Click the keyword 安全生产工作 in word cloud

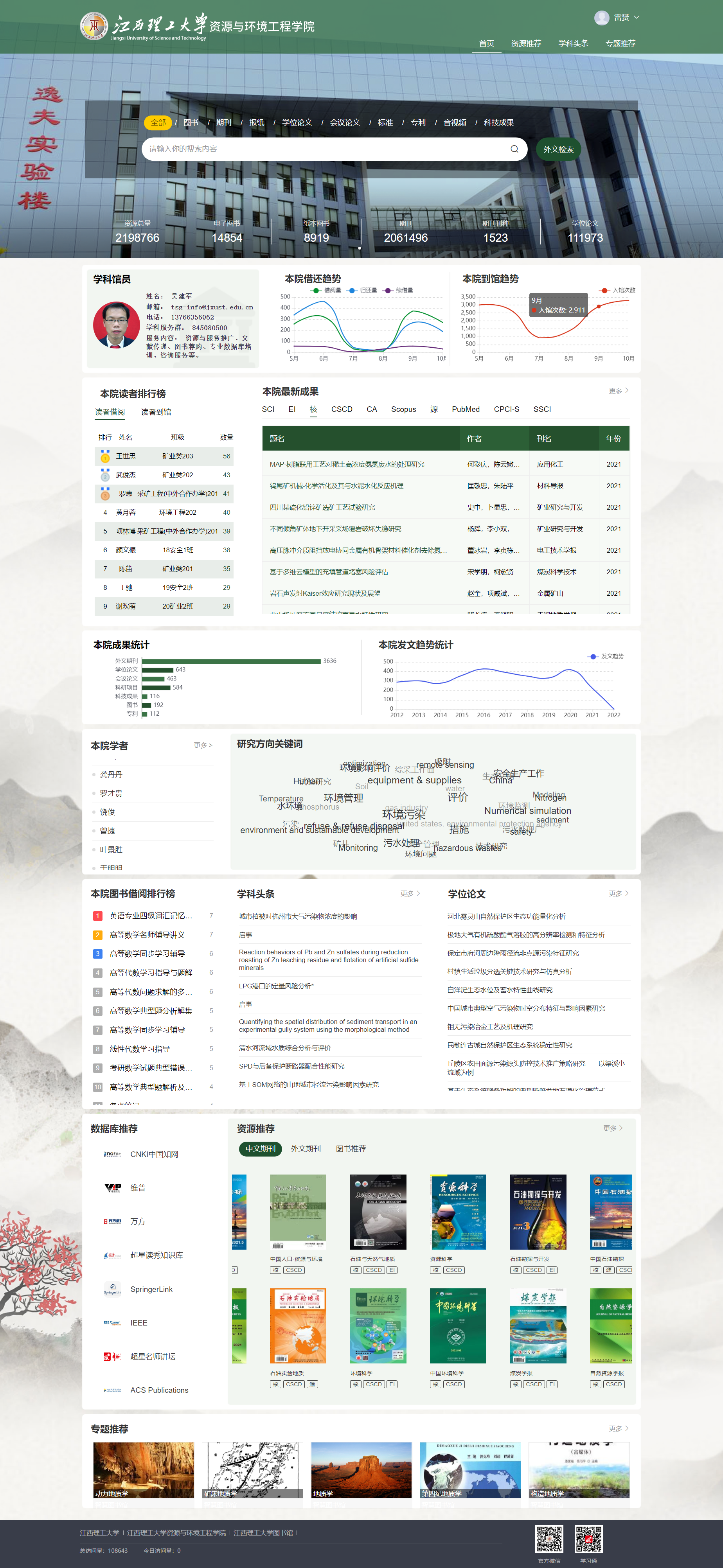pos(519,773)
